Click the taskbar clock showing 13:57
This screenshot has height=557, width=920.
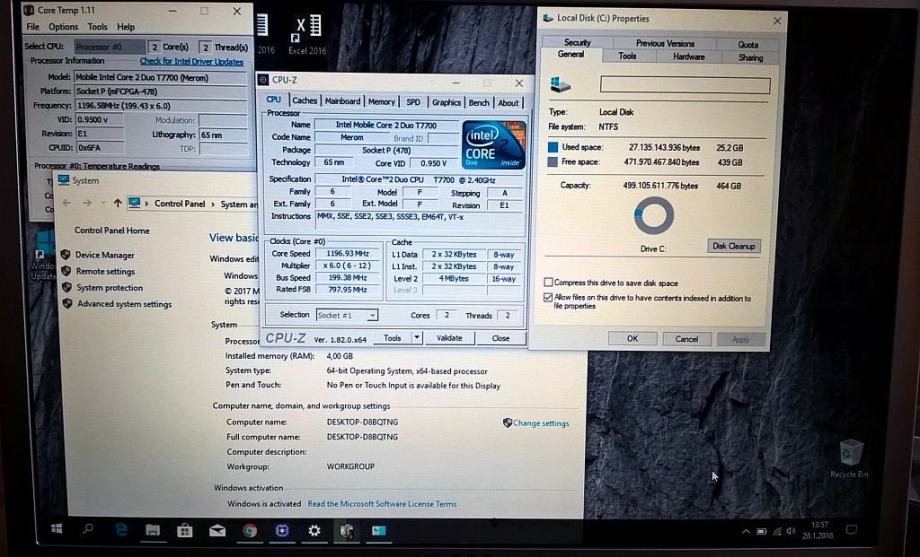820,531
